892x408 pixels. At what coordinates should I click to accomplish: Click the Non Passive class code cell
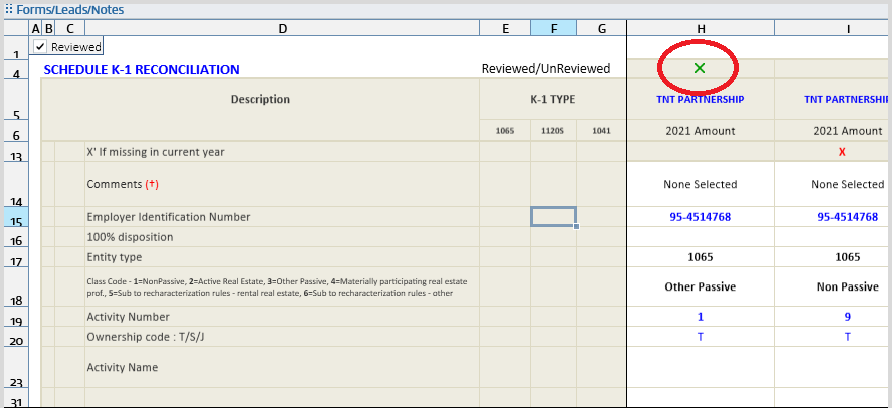coord(848,287)
